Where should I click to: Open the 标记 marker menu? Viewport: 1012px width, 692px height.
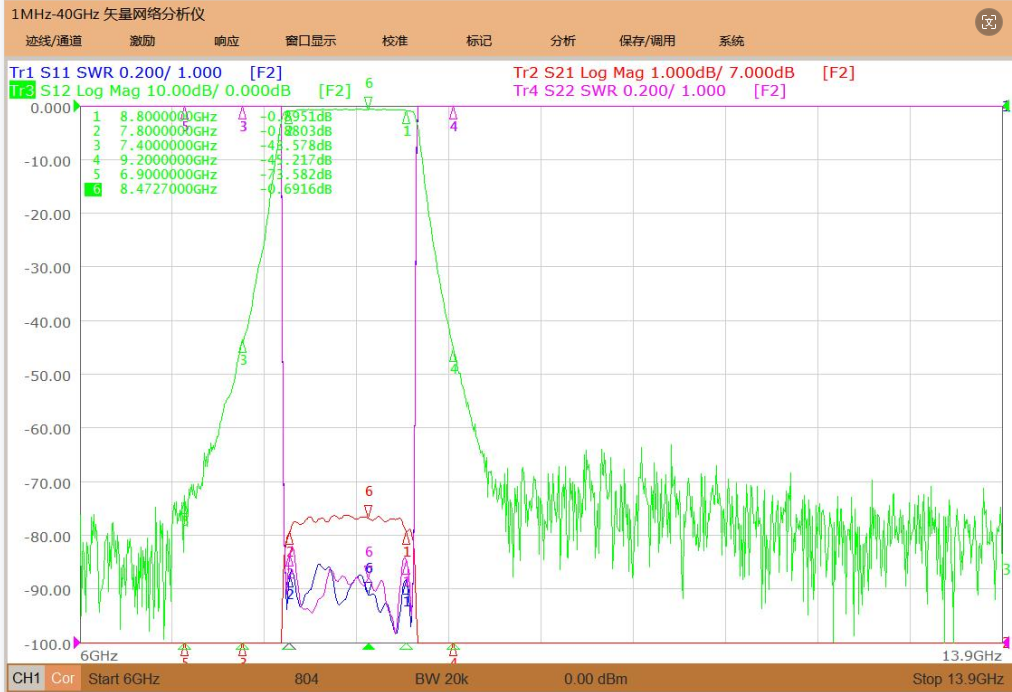coord(478,41)
